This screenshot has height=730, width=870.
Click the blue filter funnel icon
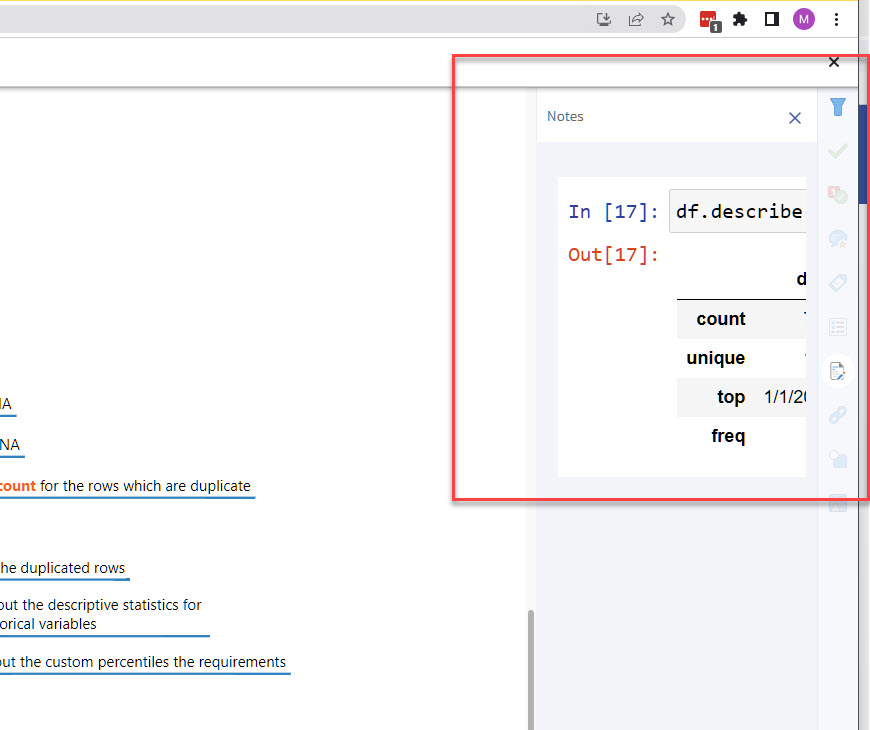coord(838,107)
